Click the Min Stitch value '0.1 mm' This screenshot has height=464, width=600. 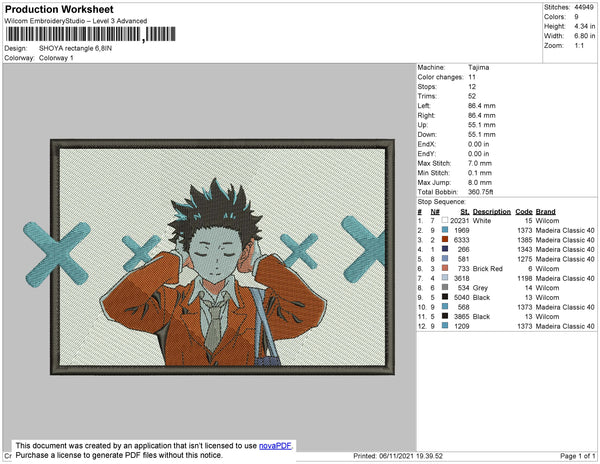click(480, 173)
